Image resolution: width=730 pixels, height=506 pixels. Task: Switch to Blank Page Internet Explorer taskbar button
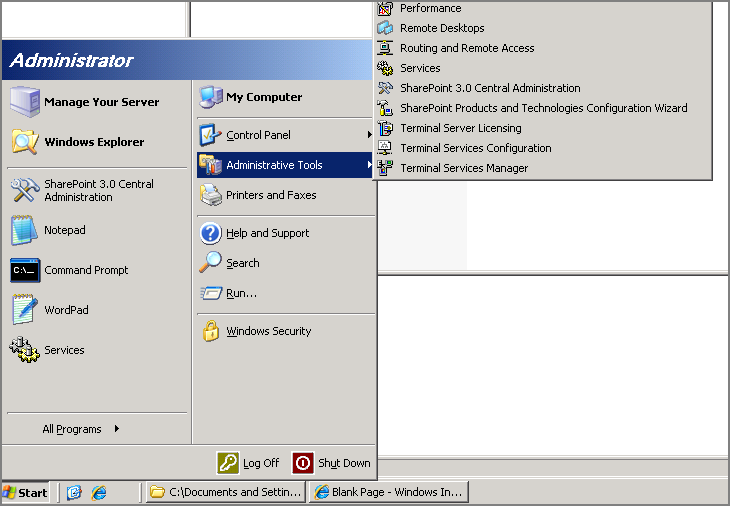[x=389, y=492]
